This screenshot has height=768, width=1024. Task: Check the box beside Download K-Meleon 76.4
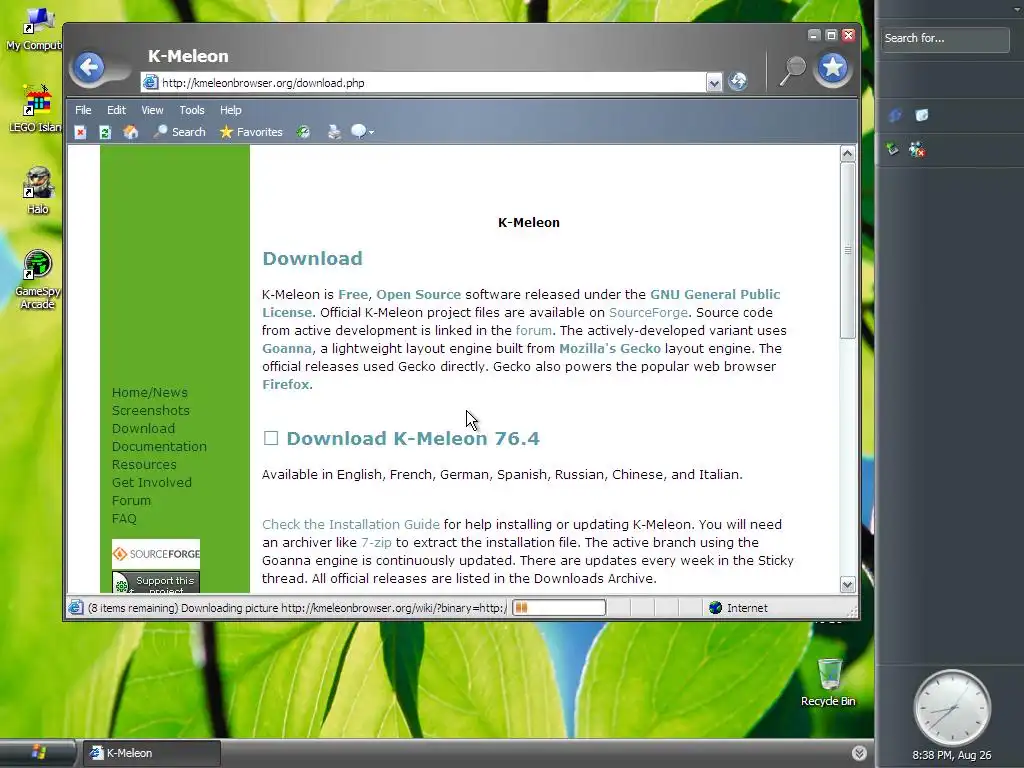pos(271,438)
